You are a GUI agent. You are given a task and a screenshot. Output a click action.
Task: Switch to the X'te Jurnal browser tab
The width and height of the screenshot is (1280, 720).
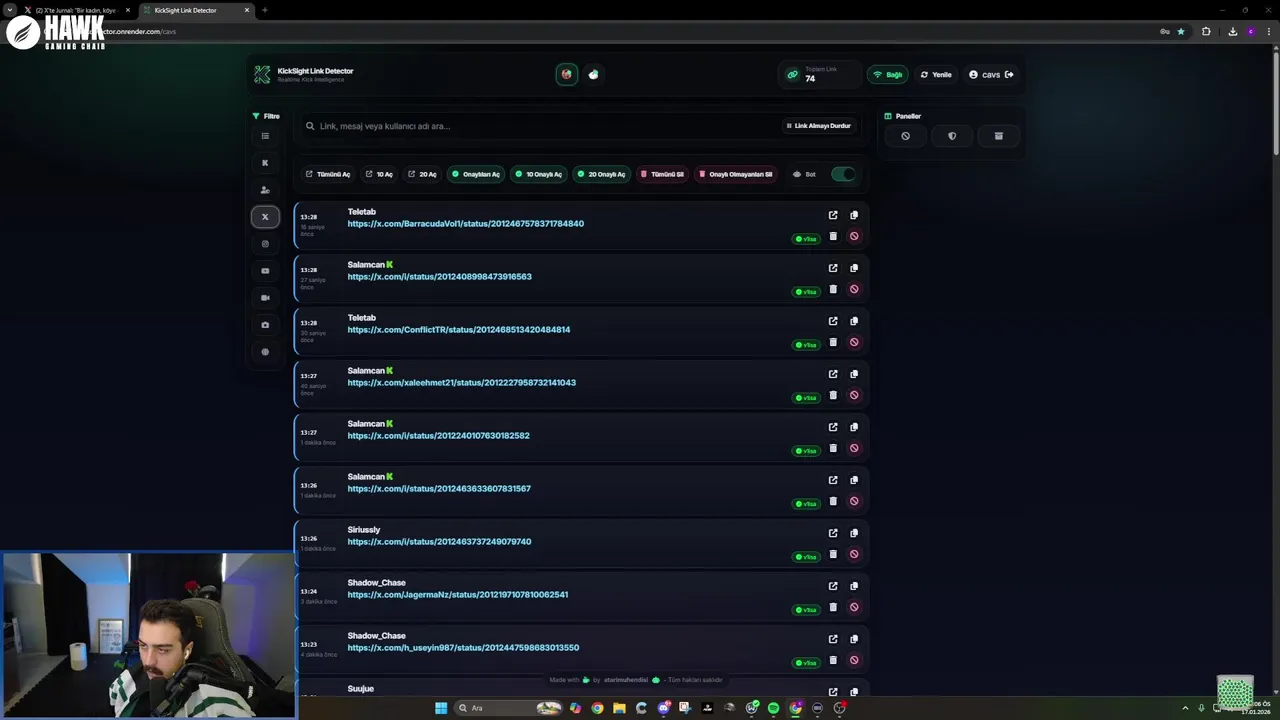coord(76,10)
